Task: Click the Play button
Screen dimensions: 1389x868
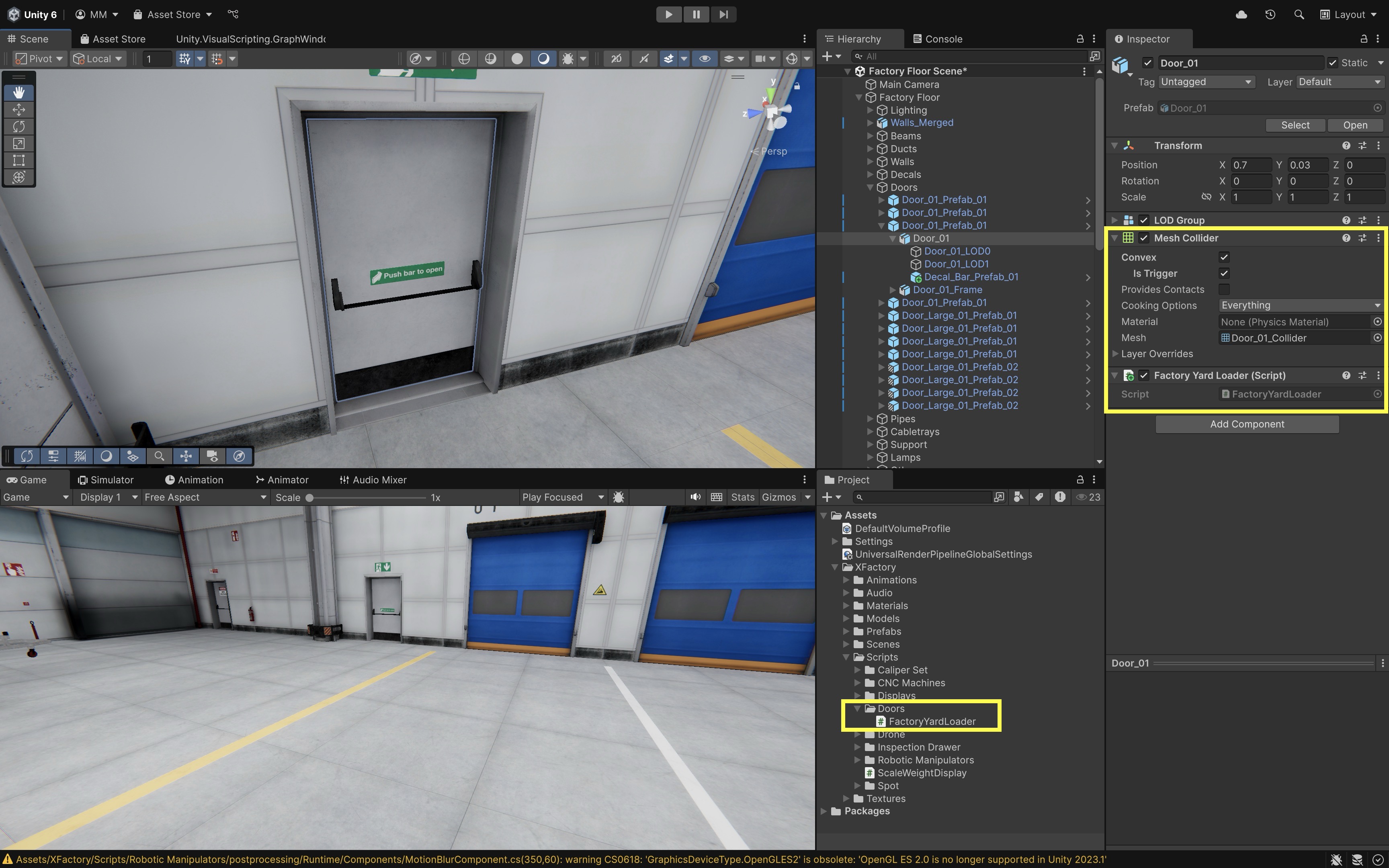Action: coord(668,14)
